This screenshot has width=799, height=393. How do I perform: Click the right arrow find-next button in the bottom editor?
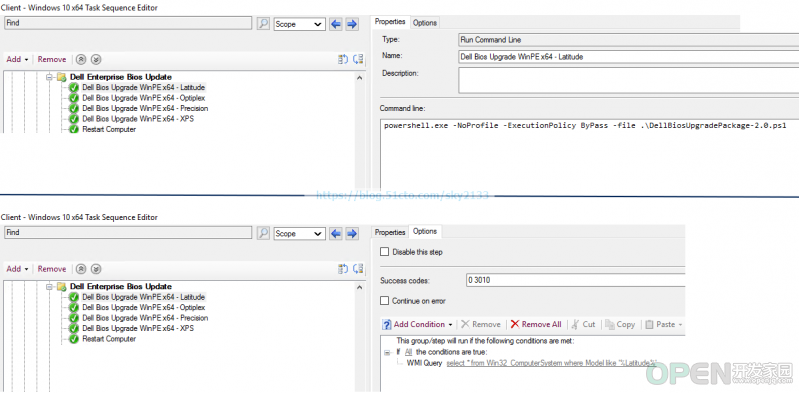tap(352, 233)
